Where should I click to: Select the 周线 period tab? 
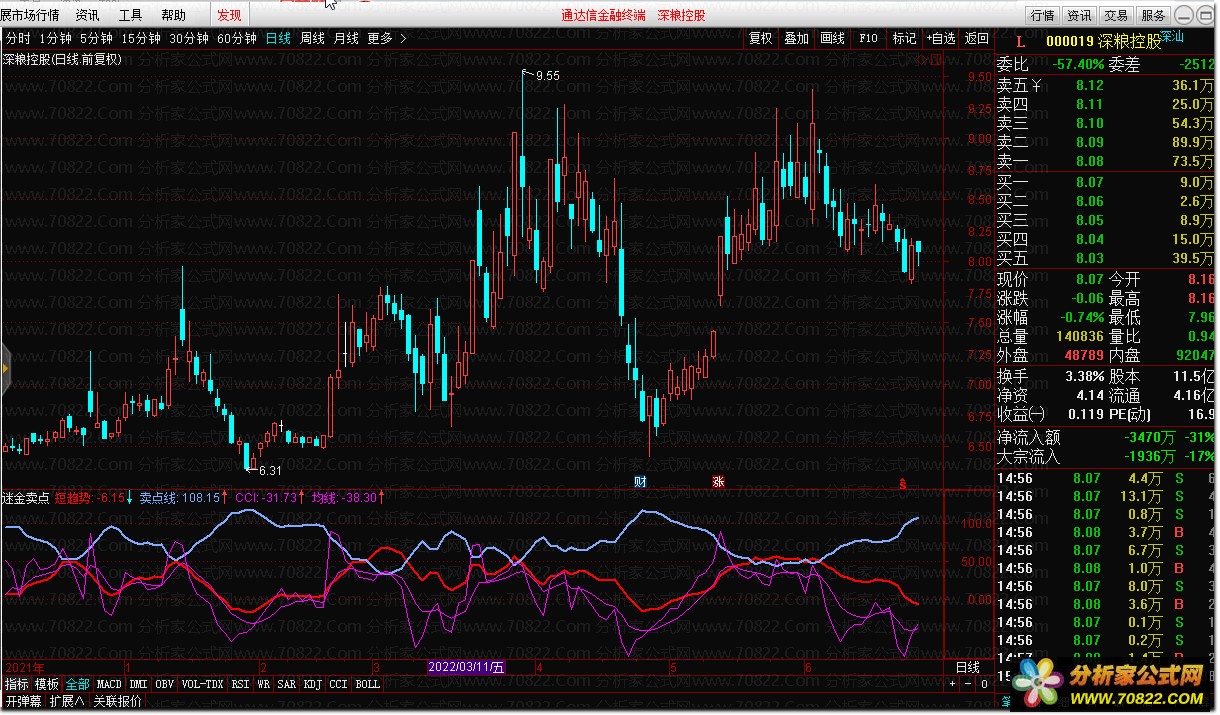(312, 38)
